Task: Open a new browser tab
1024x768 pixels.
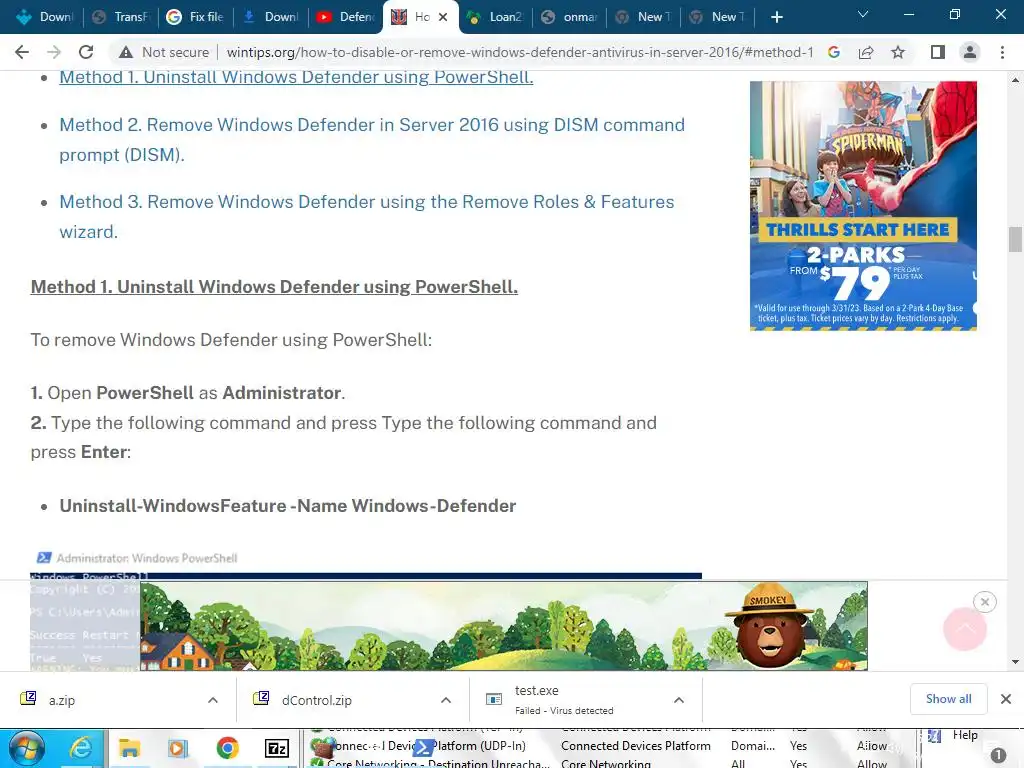Action: pyautogui.click(x=776, y=17)
